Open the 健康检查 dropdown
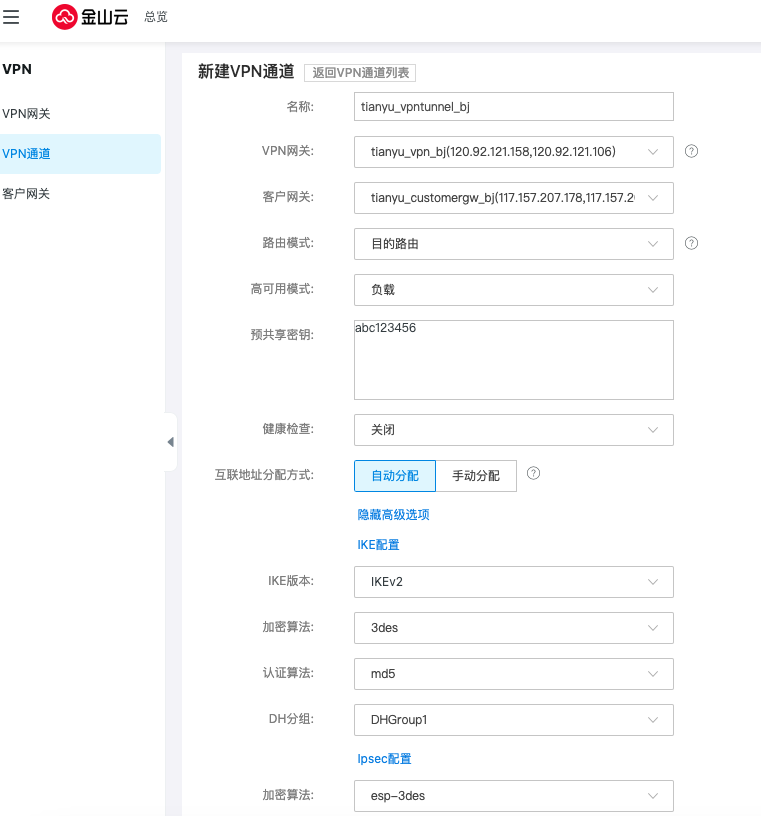The width and height of the screenshot is (761, 816). coord(513,430)
